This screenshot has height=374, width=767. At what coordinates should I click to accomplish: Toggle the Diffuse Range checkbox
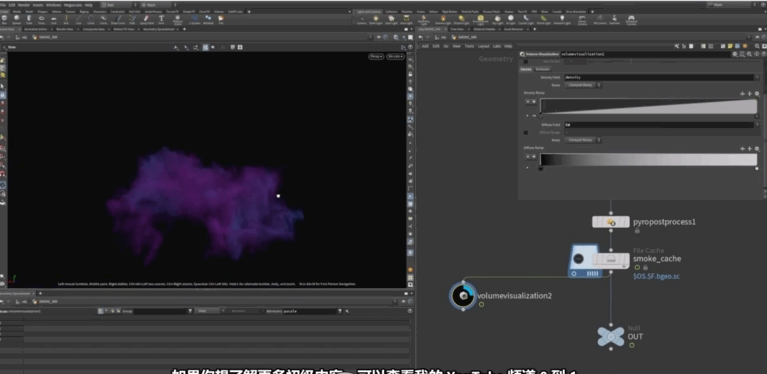[526, 132]
